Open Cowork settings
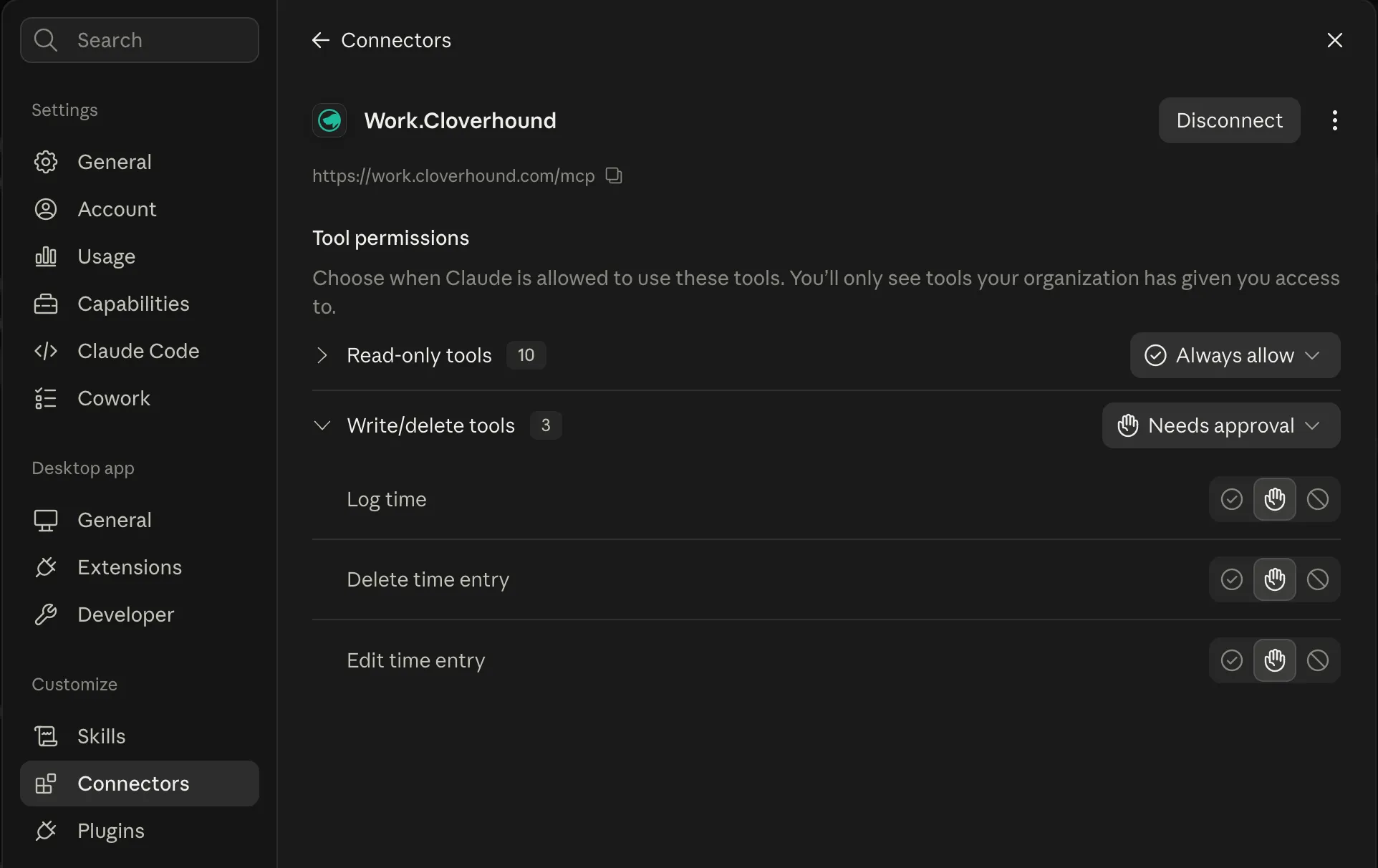Image resolution: width=1378 pixels, height=868 pixels. [x=139, y=398]
